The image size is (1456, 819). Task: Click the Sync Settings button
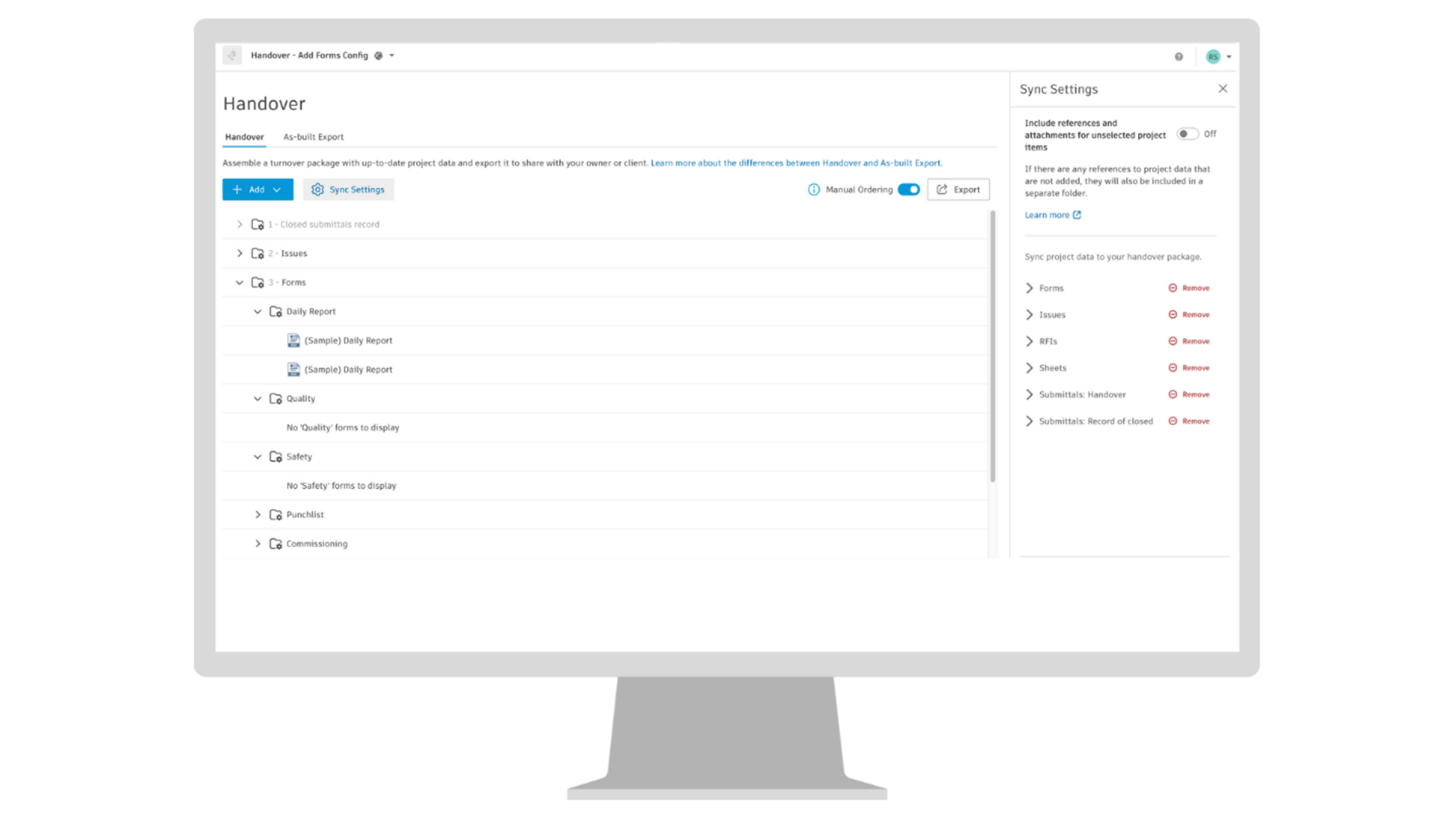point(348,189)
